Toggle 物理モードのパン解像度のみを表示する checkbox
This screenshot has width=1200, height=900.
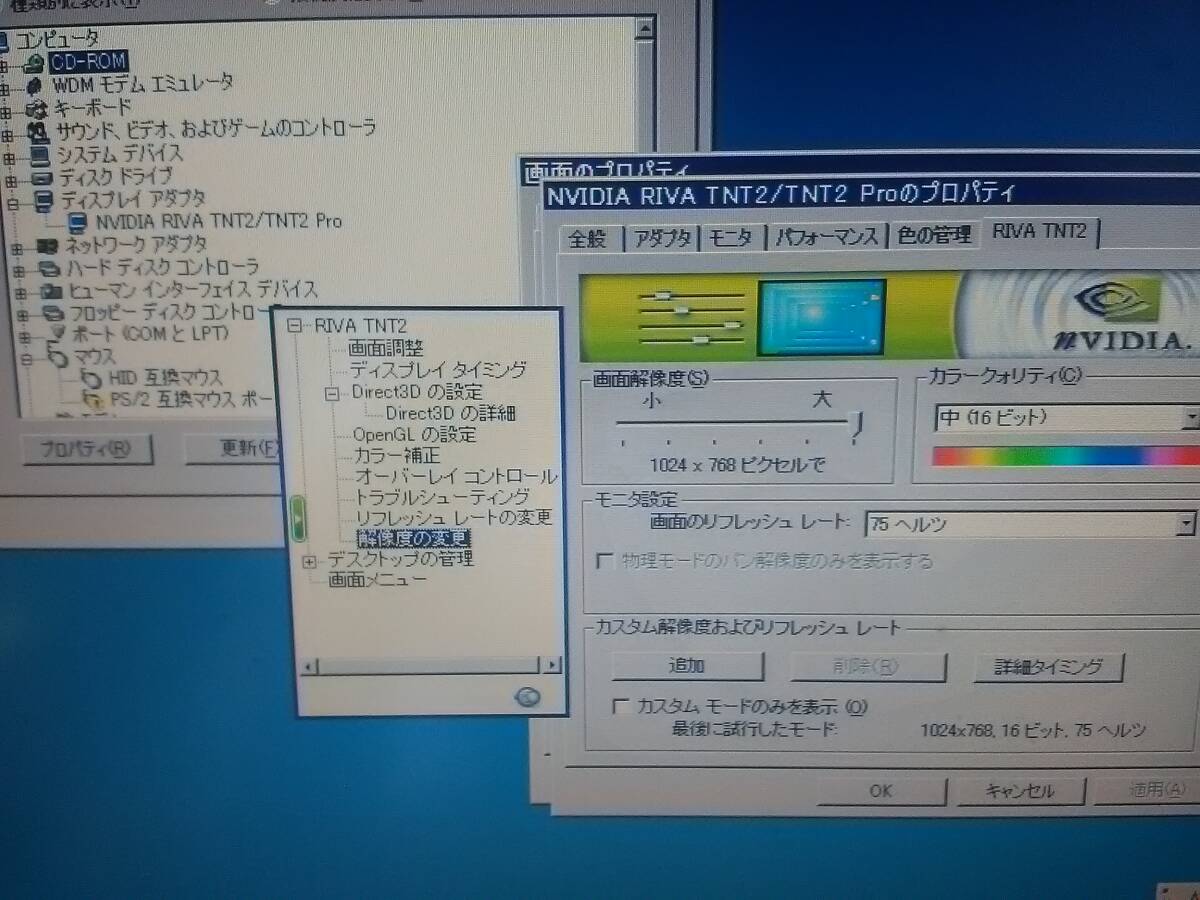(x=604, y=561)
